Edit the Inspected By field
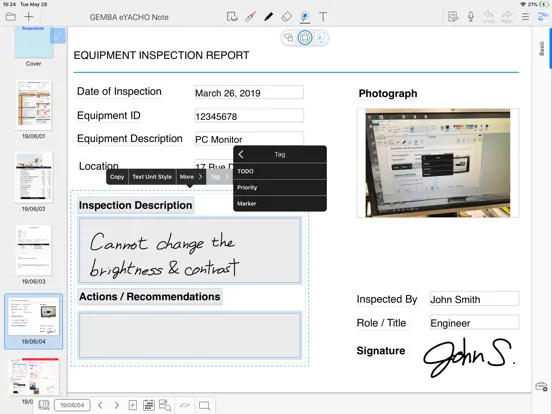 474,299
